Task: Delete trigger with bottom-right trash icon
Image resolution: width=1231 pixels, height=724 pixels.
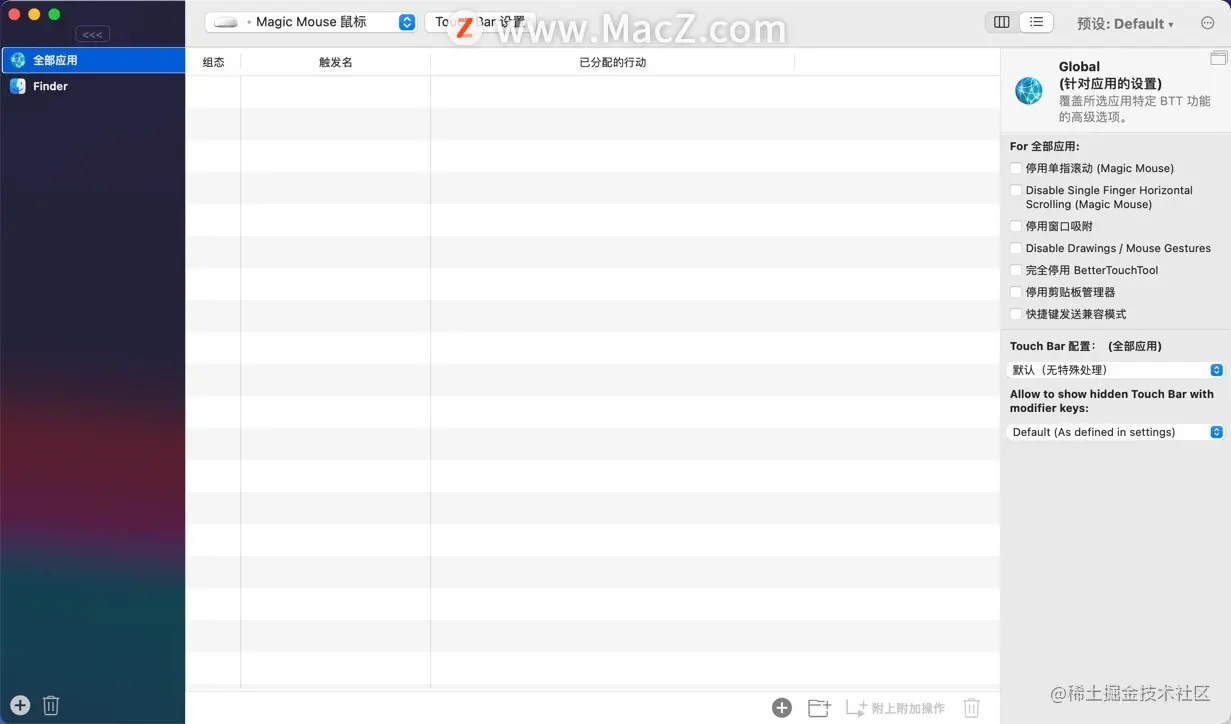Action: click(x=971, y=708)
